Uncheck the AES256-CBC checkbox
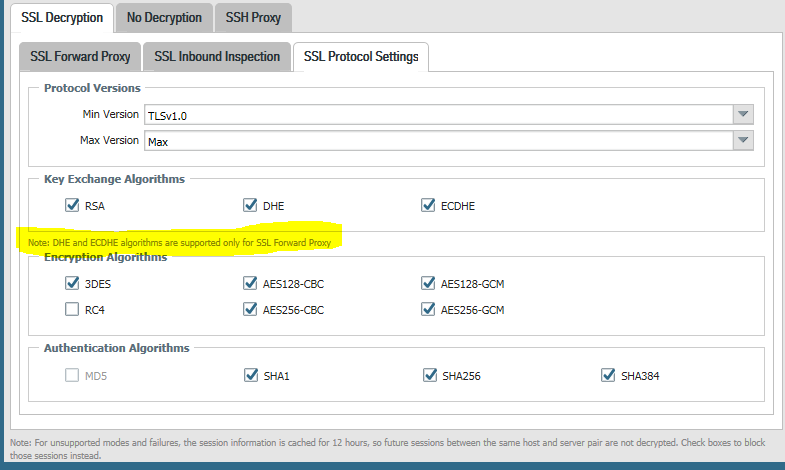The height and width of the screenshot is (470, 785). [250, 309]
